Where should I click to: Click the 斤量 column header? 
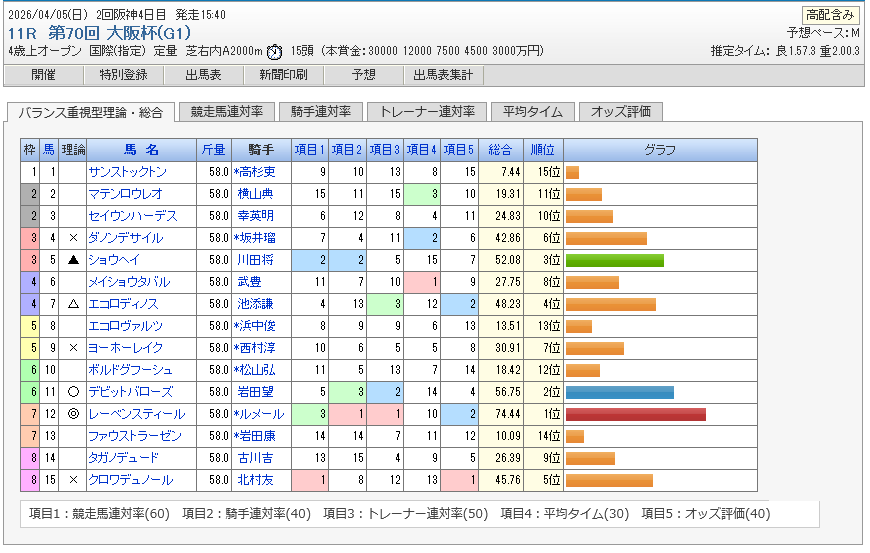click(214, 150)
